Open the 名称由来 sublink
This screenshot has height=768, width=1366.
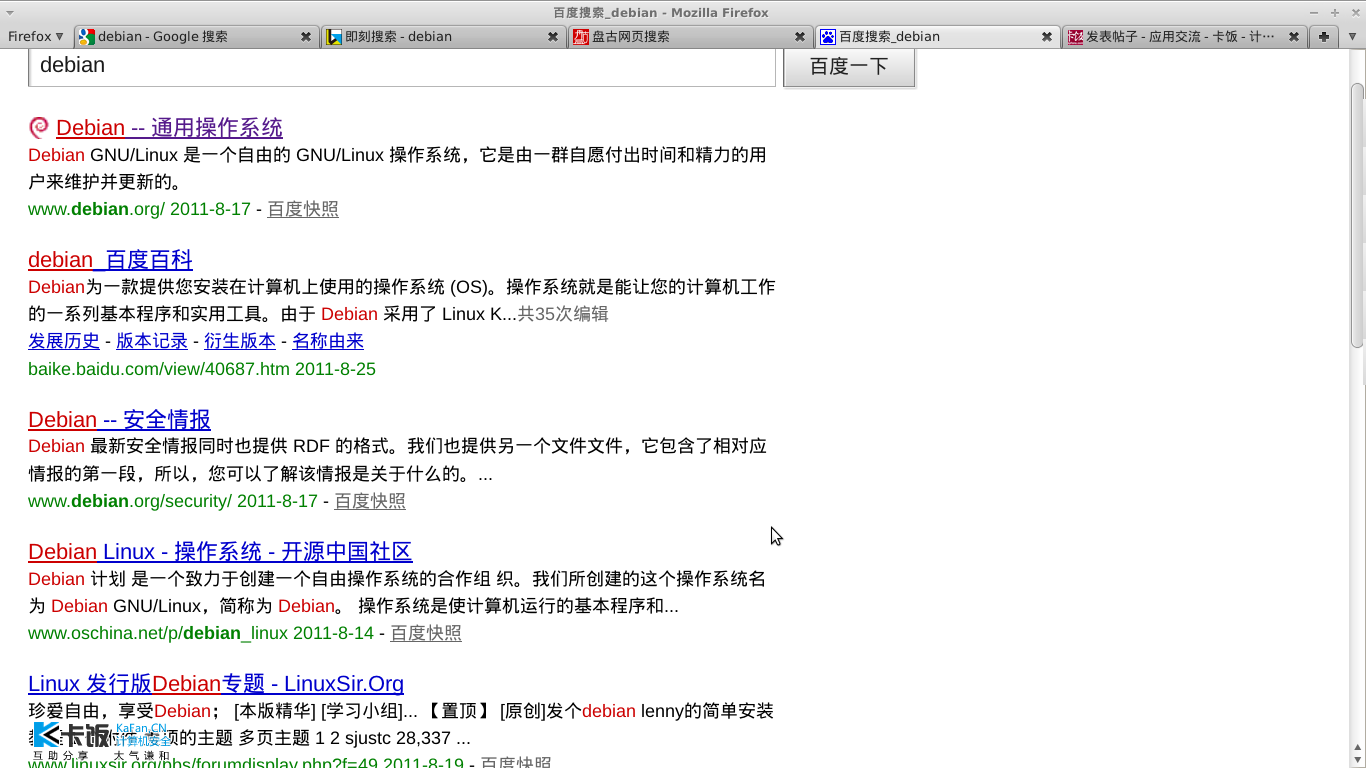coord(328,341)
